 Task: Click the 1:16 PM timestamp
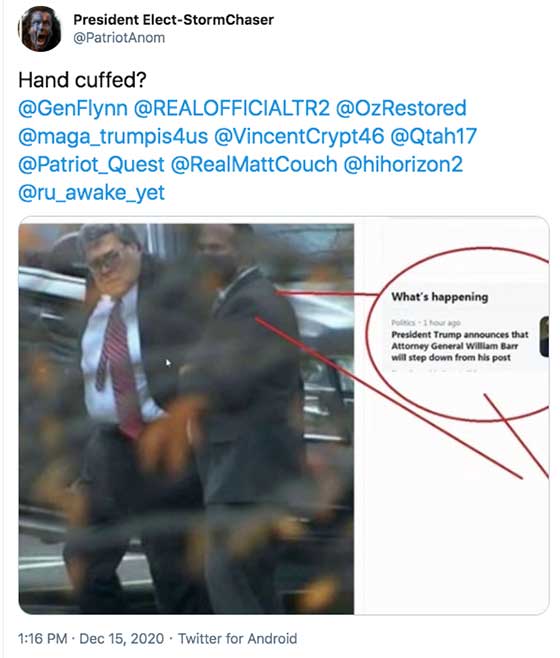[43, 638]
